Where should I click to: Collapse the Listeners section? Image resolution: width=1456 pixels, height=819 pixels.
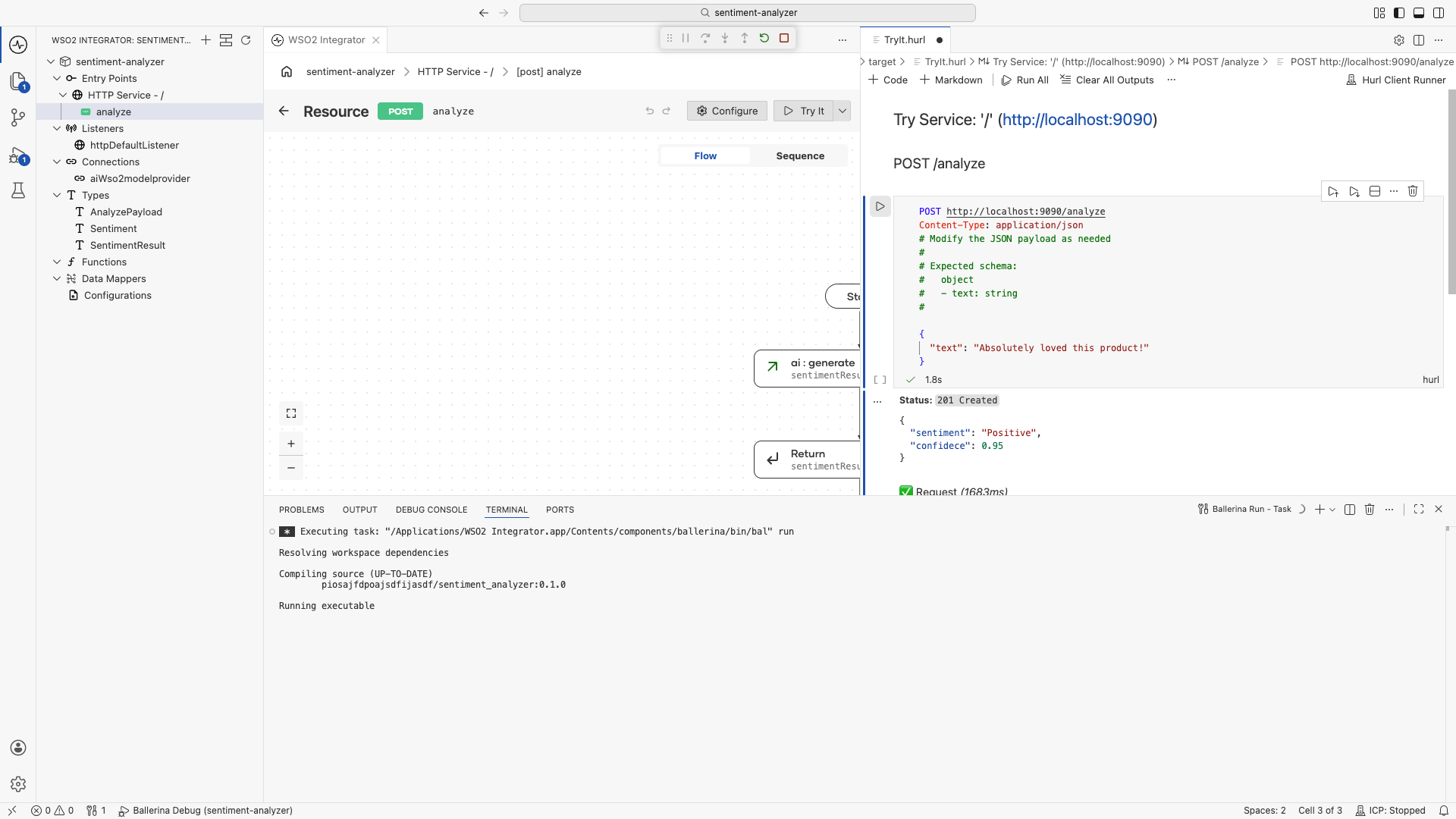coord(57,128)
